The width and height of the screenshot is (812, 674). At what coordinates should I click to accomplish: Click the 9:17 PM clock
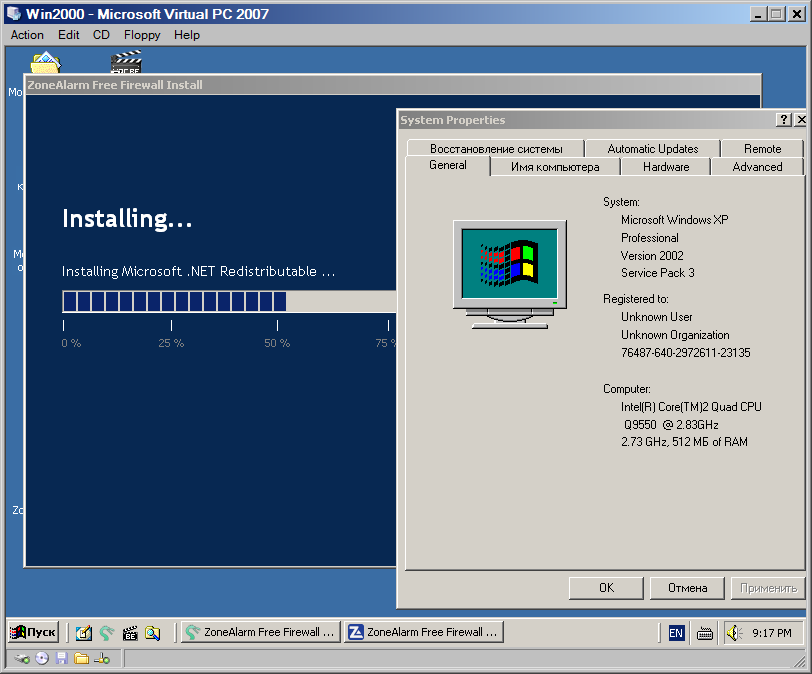point(772,633)
